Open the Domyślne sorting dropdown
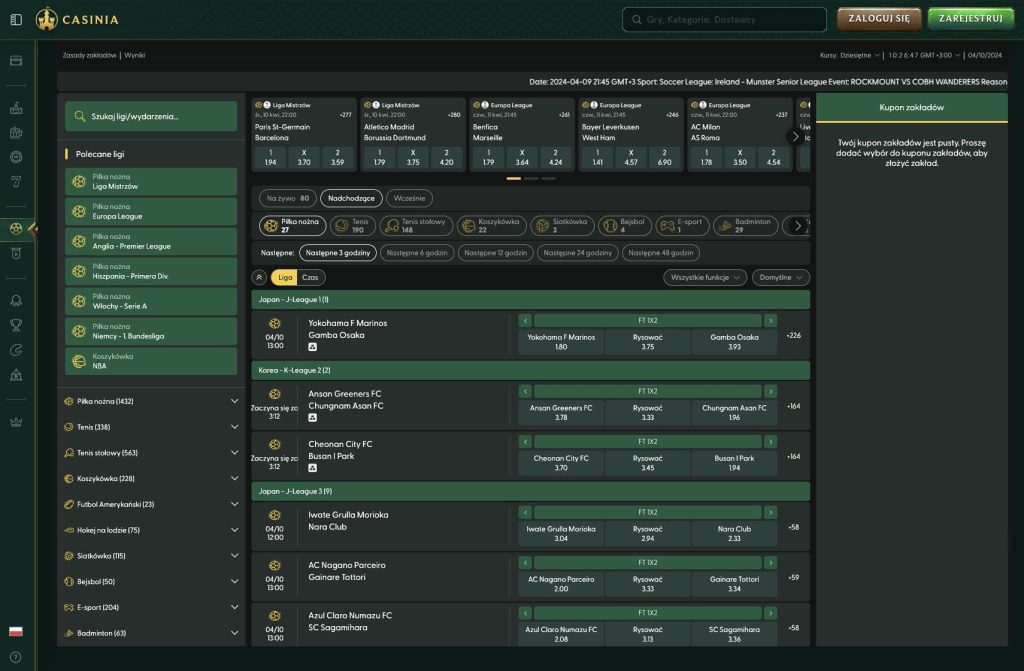The width and height of the screenshot is (1024, 671). coord(781,278)
